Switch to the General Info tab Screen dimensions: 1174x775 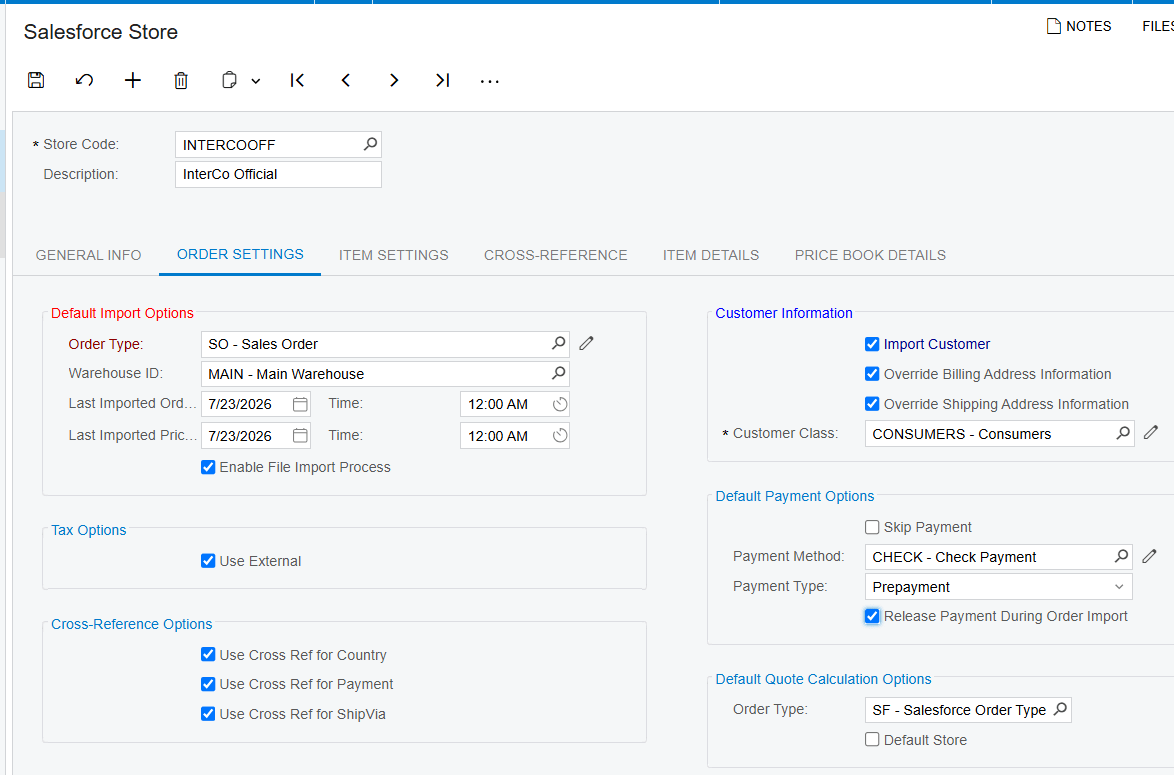[x=88, y=255]
